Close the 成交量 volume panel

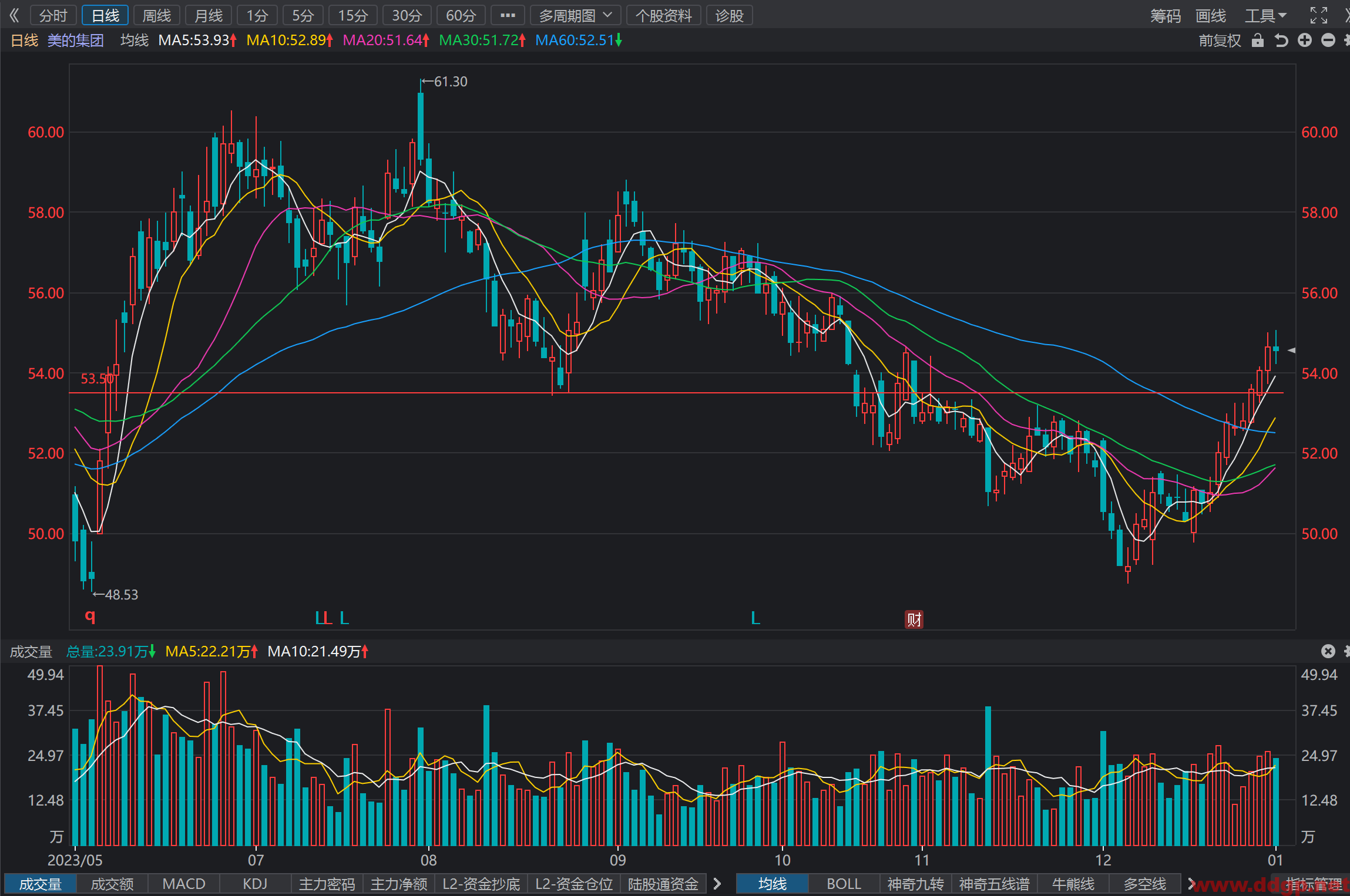pyautogui.click(x=1328, y=651)
